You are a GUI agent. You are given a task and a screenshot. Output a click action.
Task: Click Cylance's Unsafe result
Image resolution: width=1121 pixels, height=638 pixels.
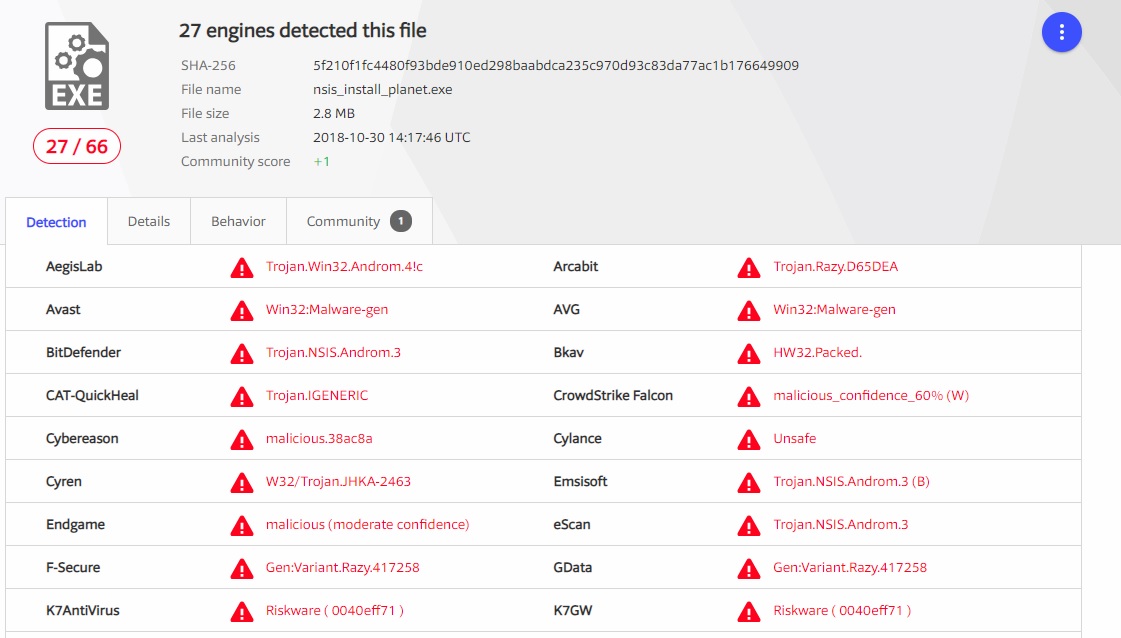pyautogui.click(x=794, y=438)
